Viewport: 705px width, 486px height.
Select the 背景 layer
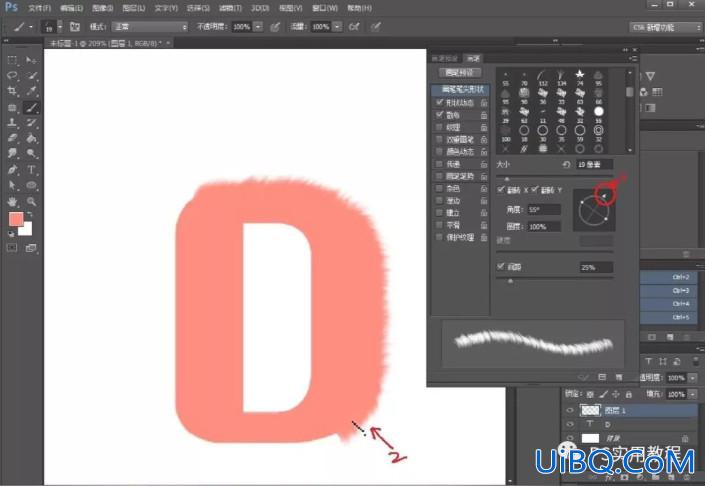[627, 438]
